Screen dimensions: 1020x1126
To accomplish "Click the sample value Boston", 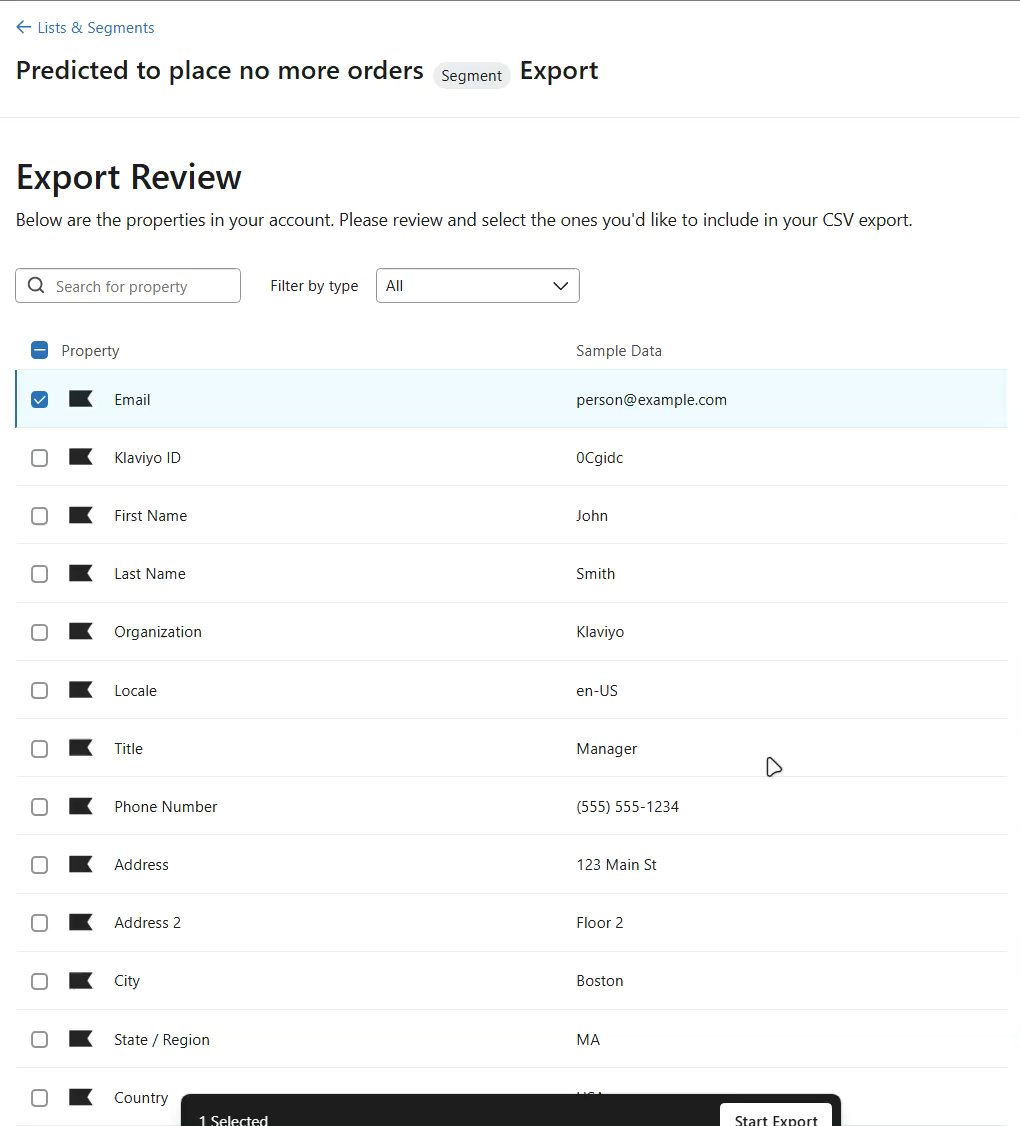I will coord(600,981).
